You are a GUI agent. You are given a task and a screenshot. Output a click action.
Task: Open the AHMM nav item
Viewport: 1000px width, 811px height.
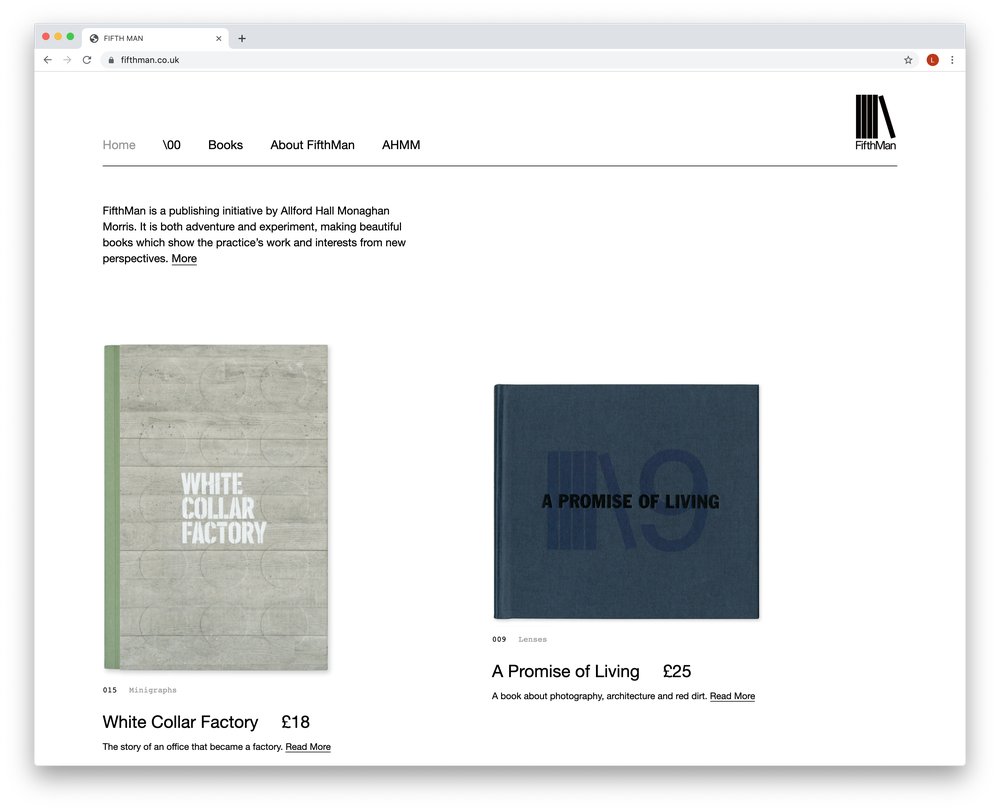[x=401, y=145]
